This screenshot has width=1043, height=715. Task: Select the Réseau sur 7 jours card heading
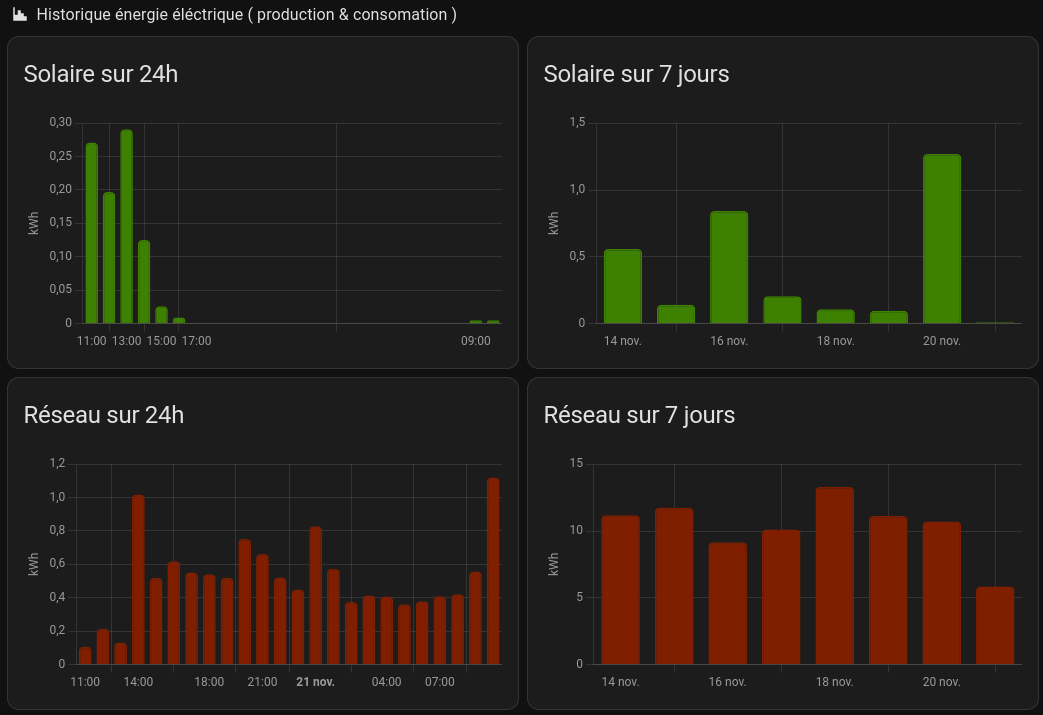pos(639,415)
